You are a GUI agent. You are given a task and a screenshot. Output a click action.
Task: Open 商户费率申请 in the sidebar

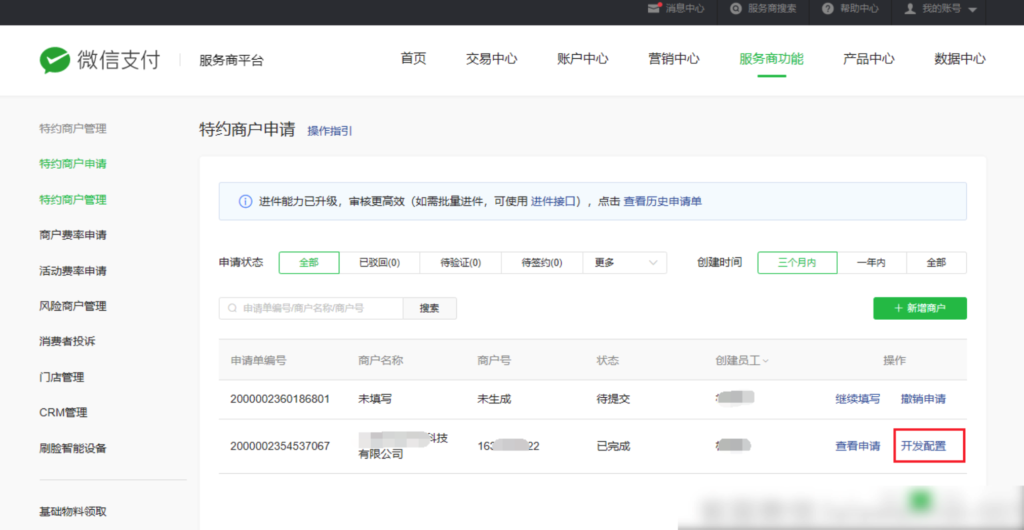pos(73,235)
